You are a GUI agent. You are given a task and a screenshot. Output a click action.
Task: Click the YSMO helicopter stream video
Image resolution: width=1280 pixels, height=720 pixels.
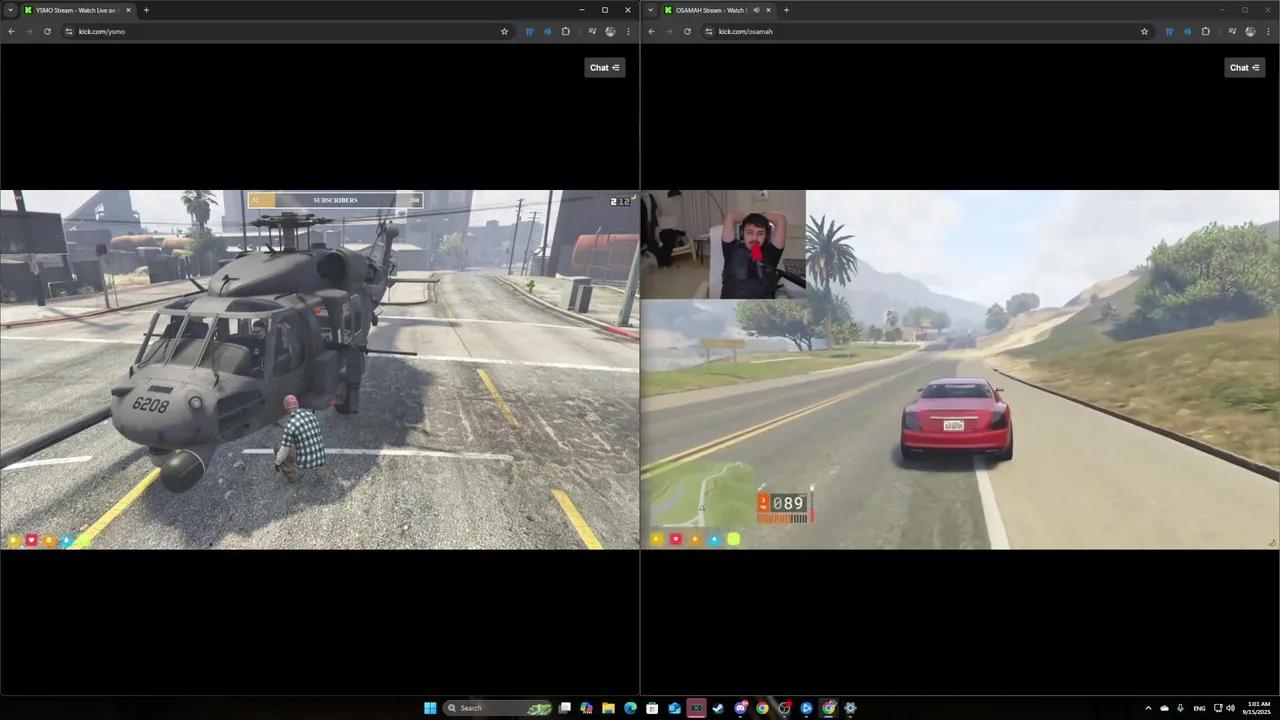320,369
